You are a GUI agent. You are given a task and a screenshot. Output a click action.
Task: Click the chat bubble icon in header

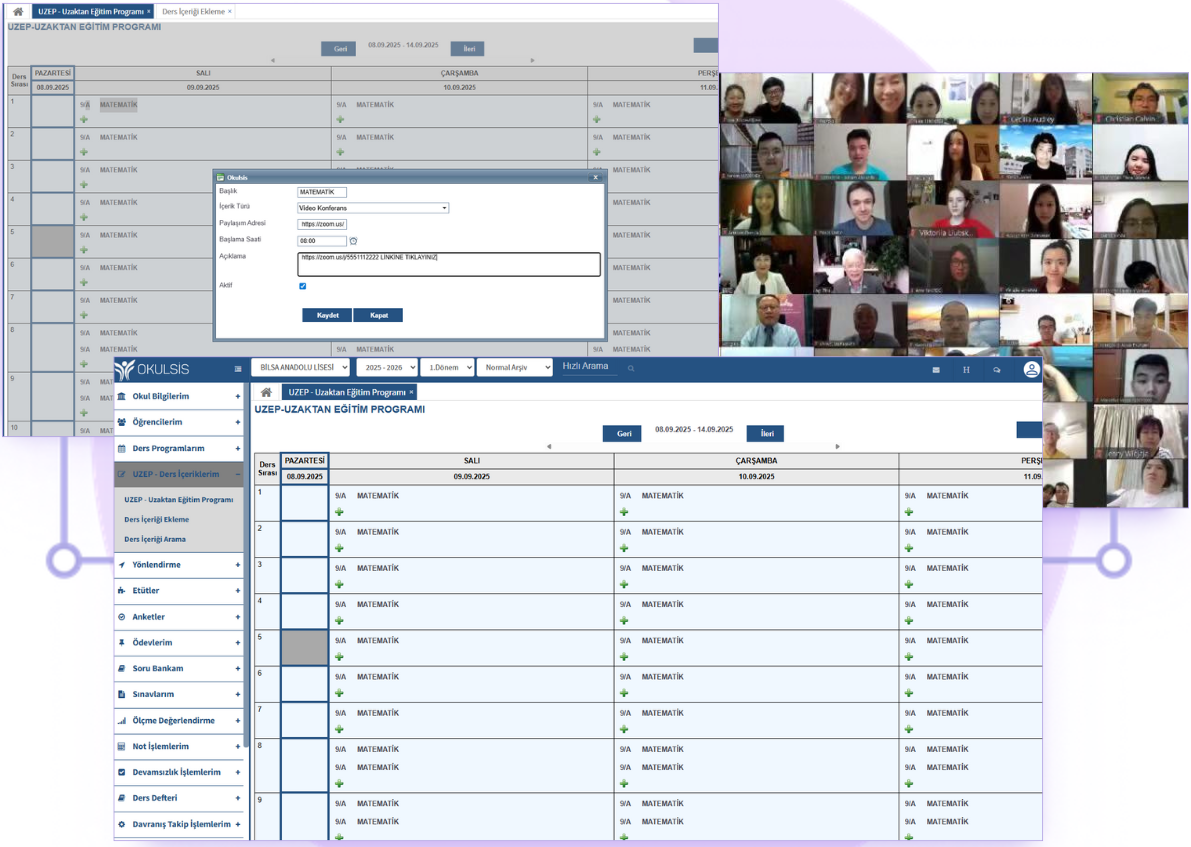[x=996, y=370]
